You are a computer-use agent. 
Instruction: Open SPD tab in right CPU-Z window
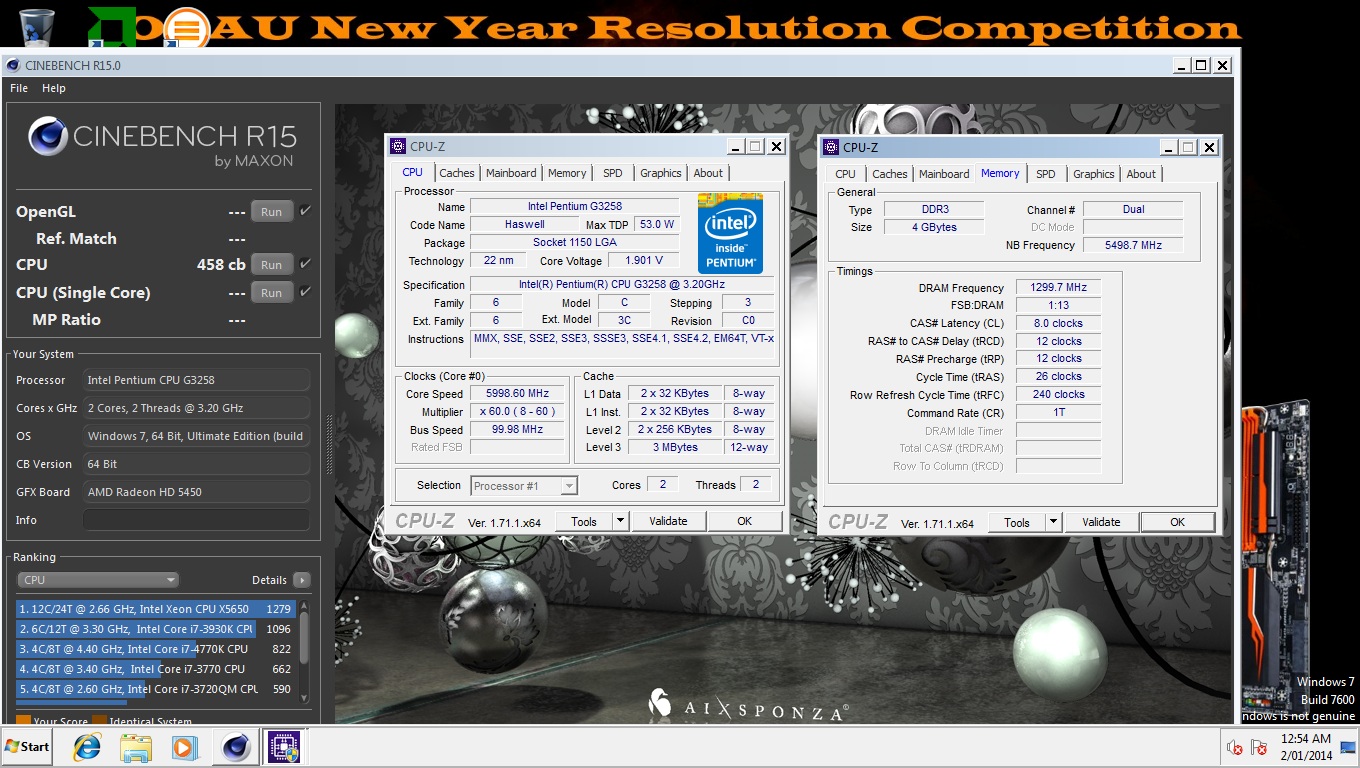(1046, 174)
